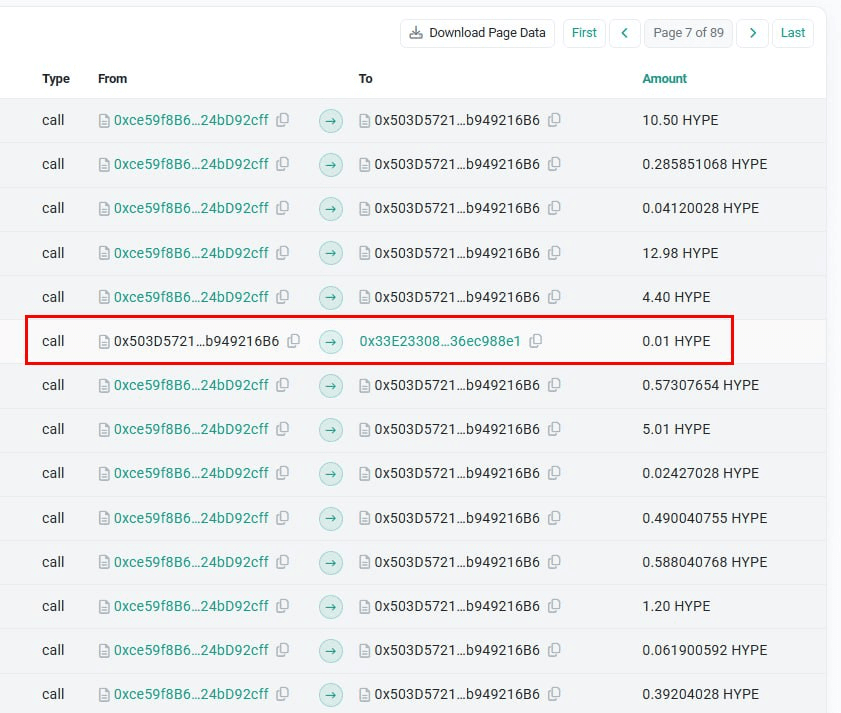Select the 0.061900592 HYPE amount
841x713 pixels.
click(705, 650)
